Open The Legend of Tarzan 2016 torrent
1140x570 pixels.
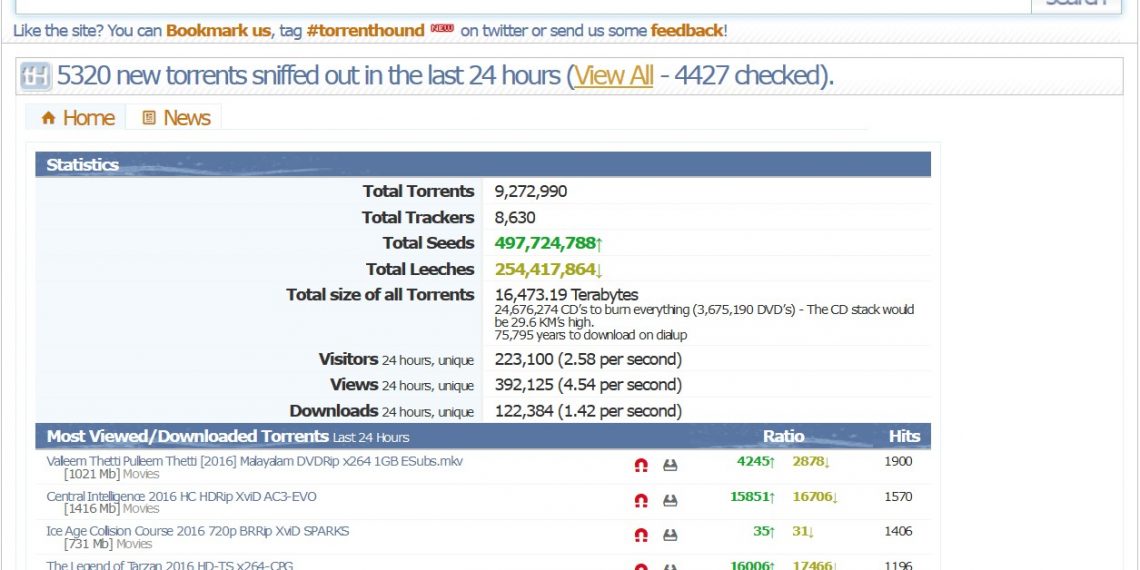click(169, 565)
